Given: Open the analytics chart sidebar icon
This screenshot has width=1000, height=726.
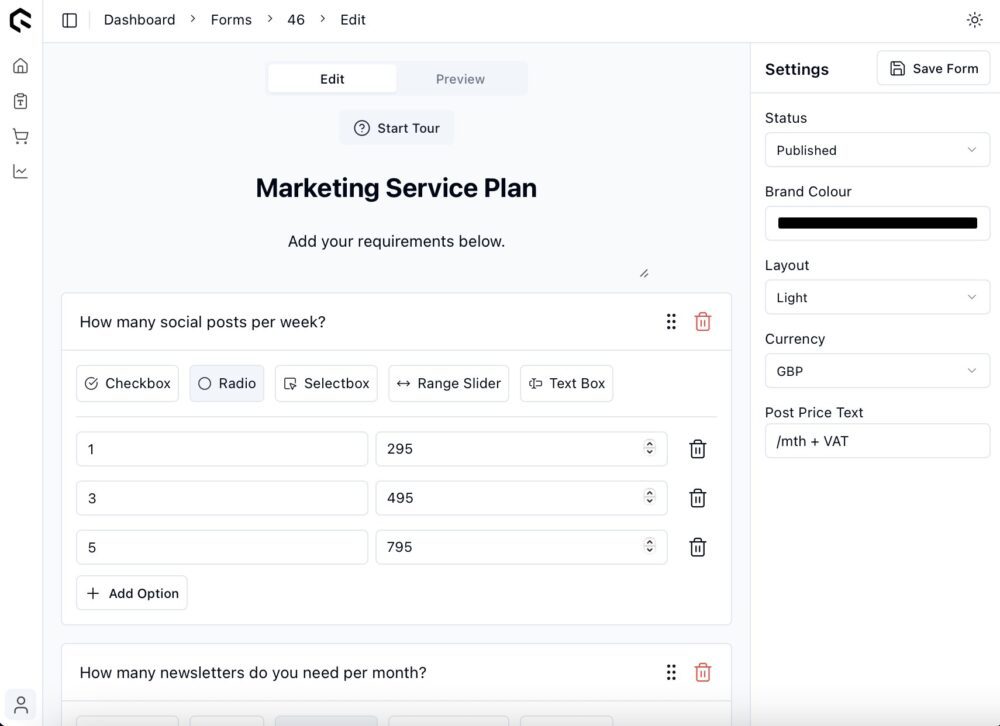Looking at the screenshot, I should [20, 171].
